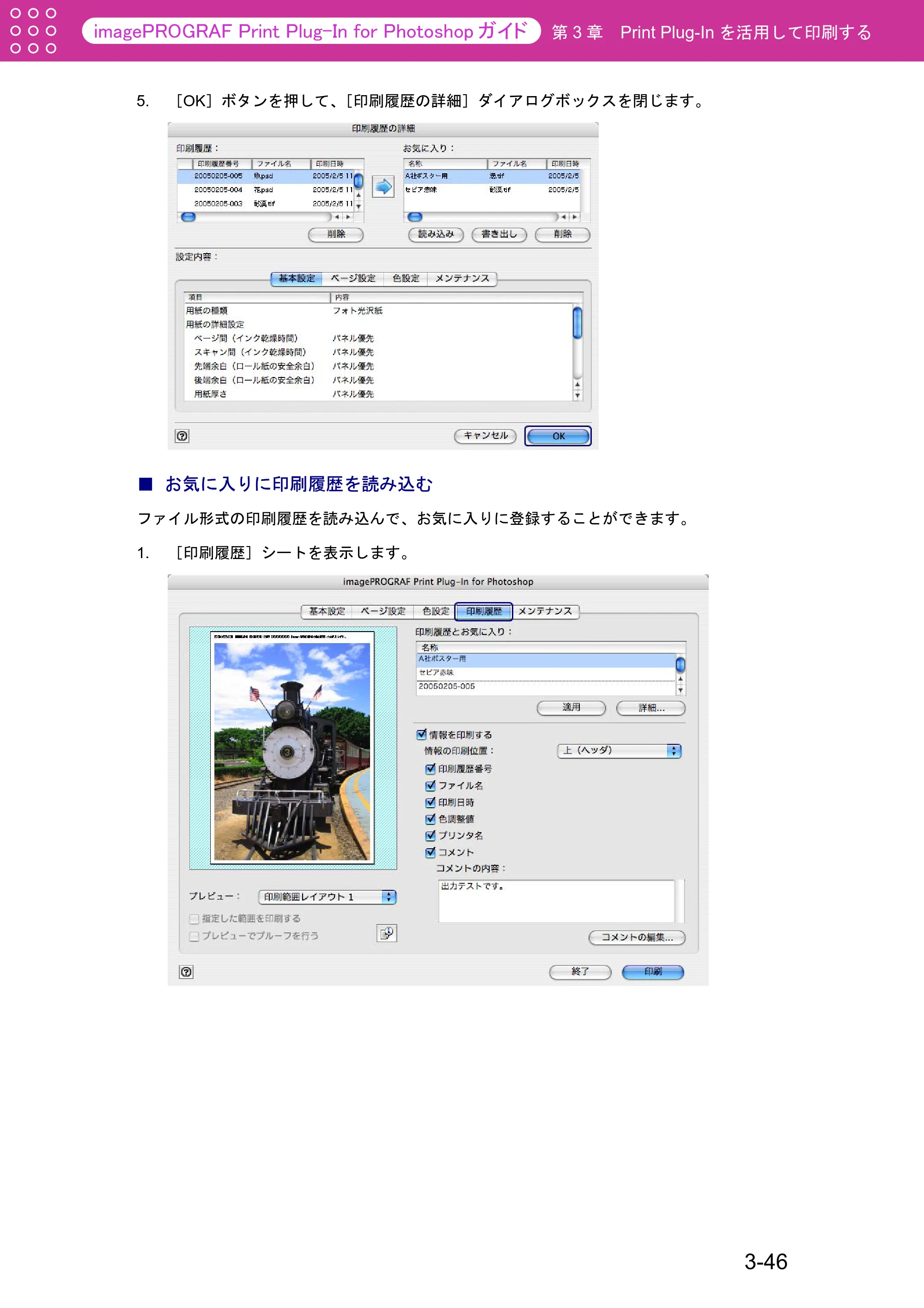Select the ページ設定 tab in the details dialog
This screenshot has height=1308, width=924.
[x=353, y=279]
